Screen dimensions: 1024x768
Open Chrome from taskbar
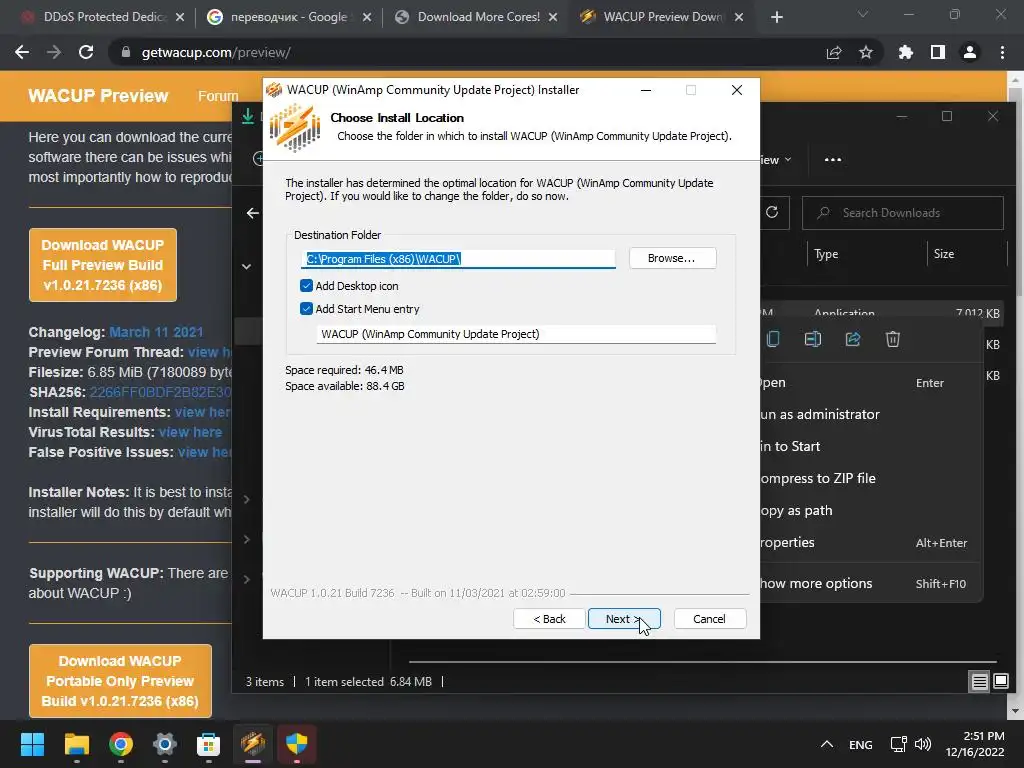(x=121, y=744)
